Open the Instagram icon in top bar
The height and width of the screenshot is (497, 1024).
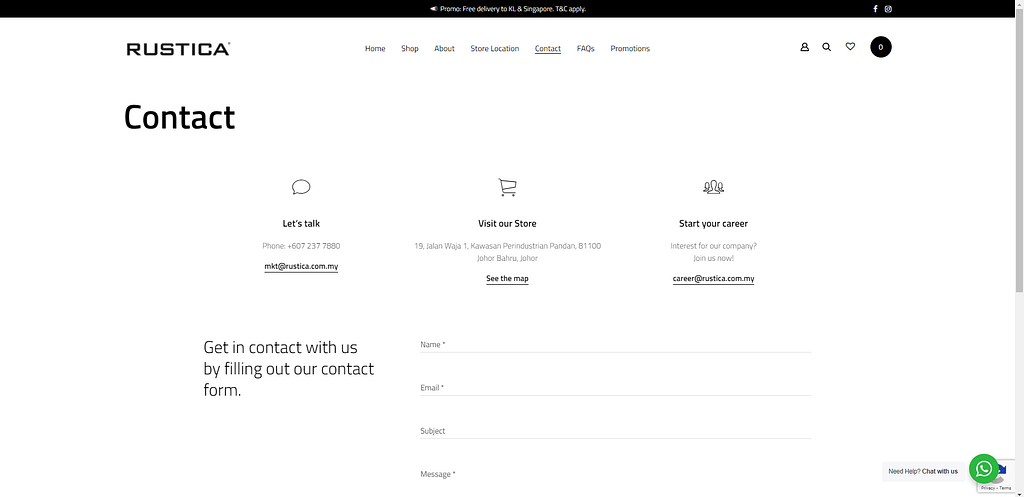pos(888,9)
